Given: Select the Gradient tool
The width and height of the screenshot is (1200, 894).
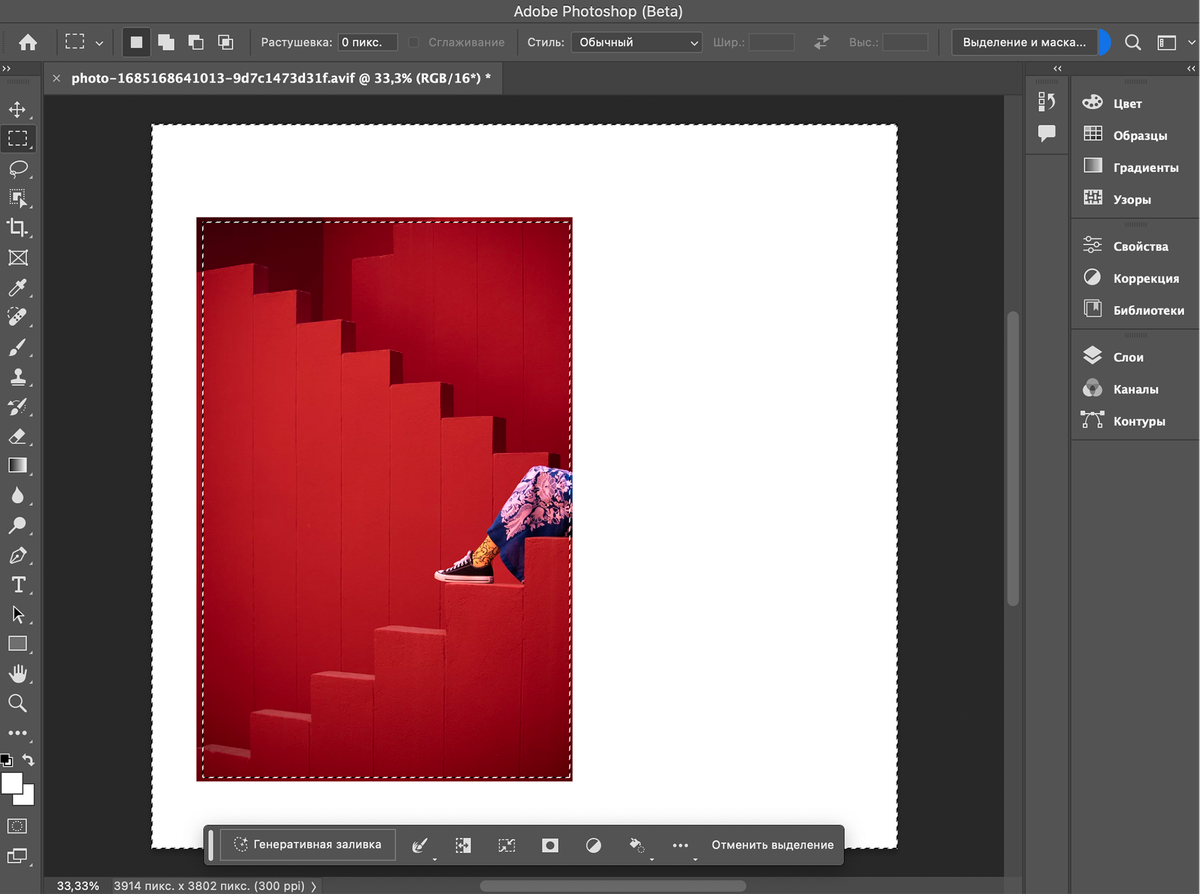Looking at the screenshot, I should click(x=17, y=465).
